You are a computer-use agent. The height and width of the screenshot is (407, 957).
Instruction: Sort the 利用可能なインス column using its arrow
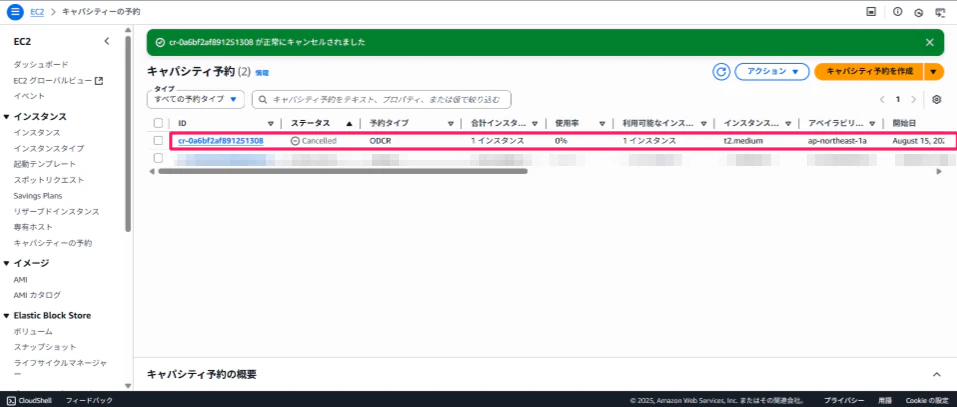(x=704, y=123)
